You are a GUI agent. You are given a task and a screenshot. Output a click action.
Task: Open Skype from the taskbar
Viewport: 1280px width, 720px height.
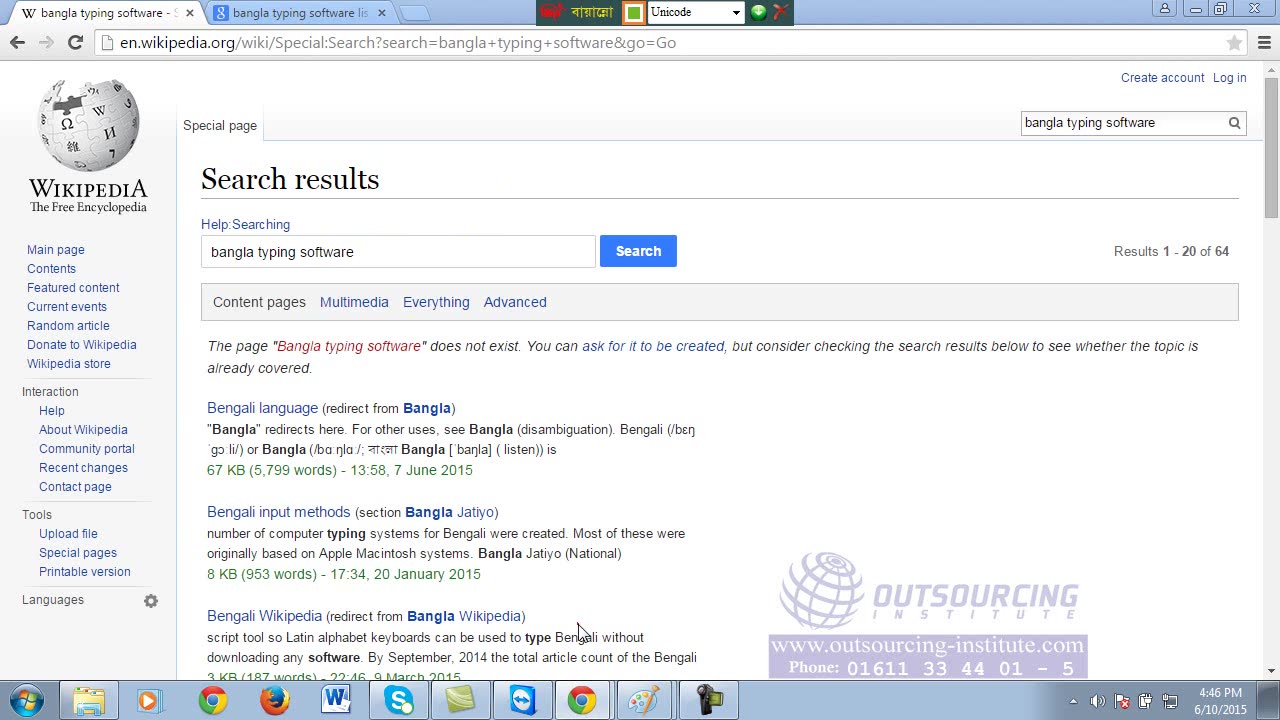(398, 701)
